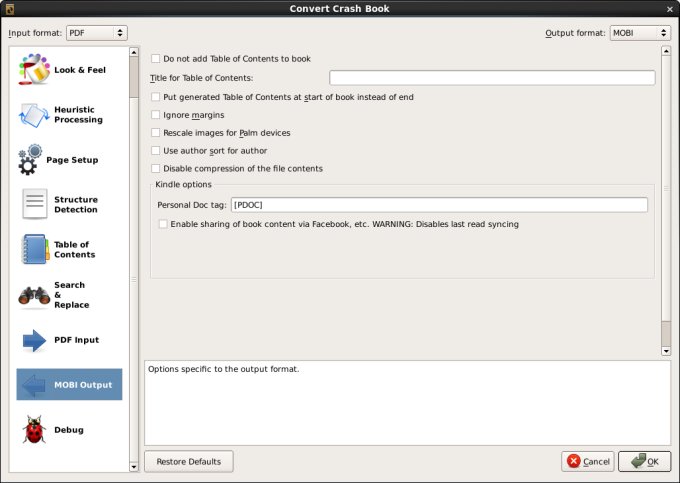Select the Structure Detection section
680x483 pixels.
tap(76, 205)
